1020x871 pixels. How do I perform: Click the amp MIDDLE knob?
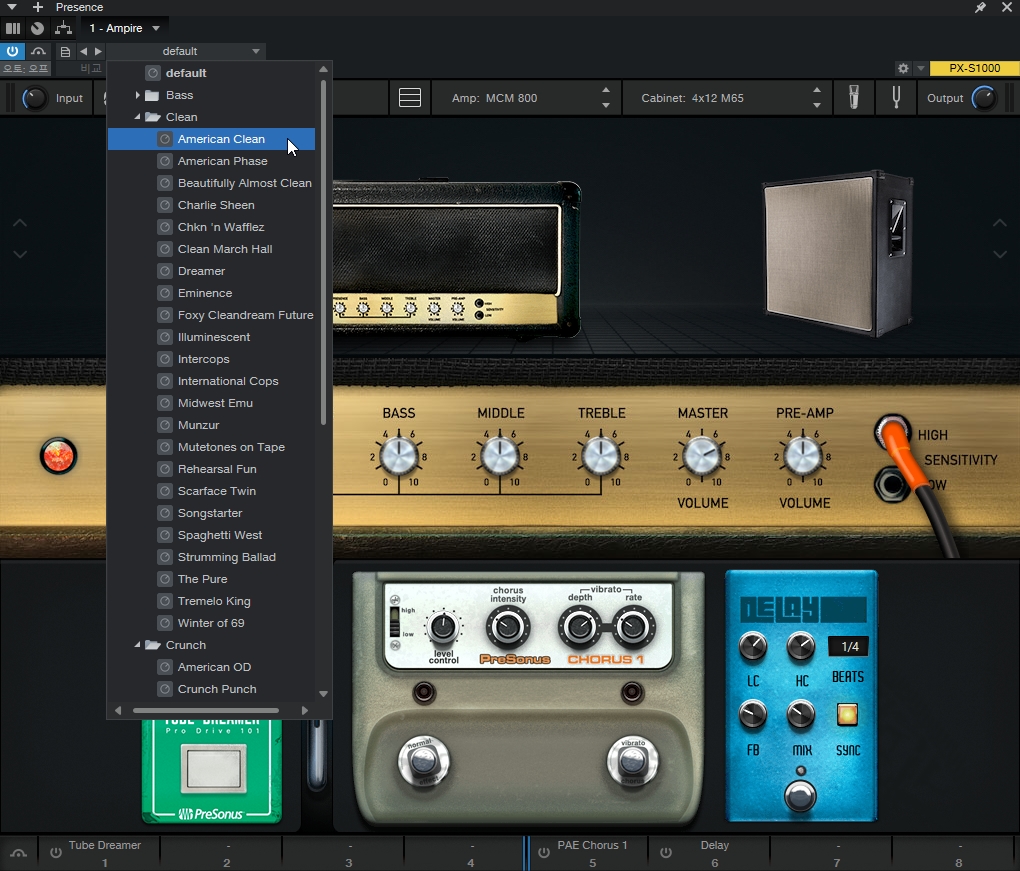(x=500, y=455)
